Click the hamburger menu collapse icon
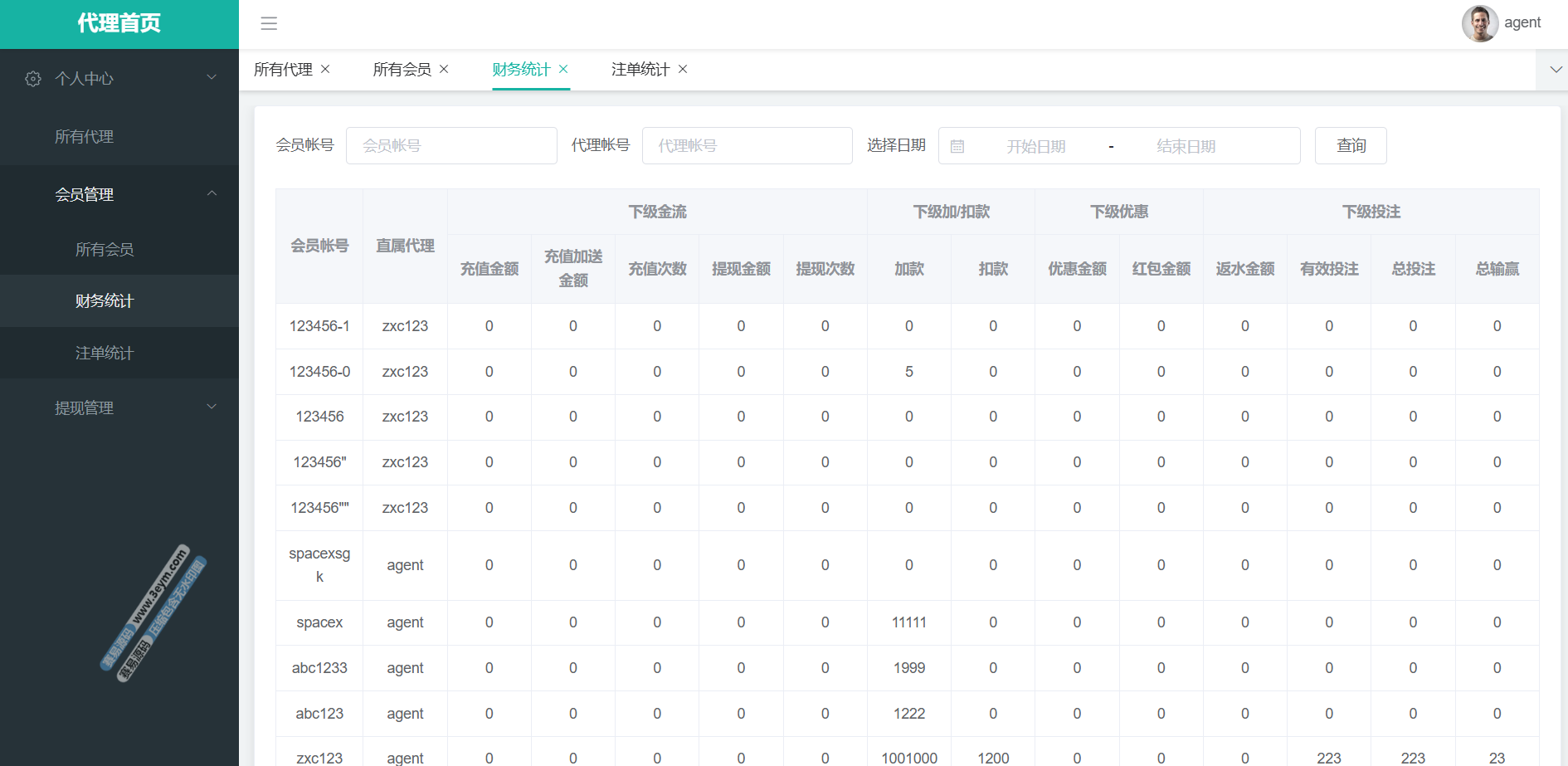The width and height of the screenshot is (1568, 766). point(269,23)
